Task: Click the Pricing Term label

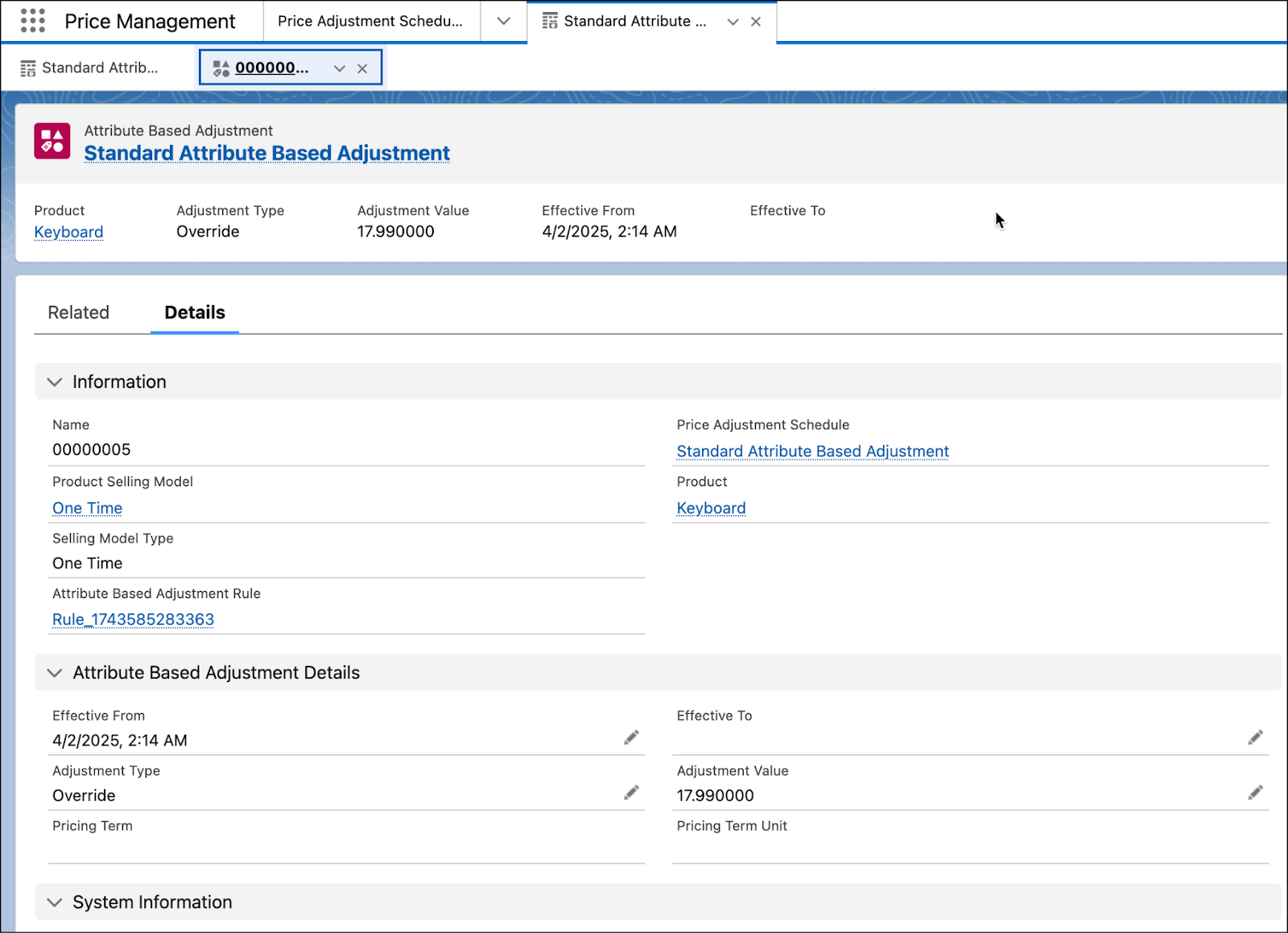Action: pos(93,826)
